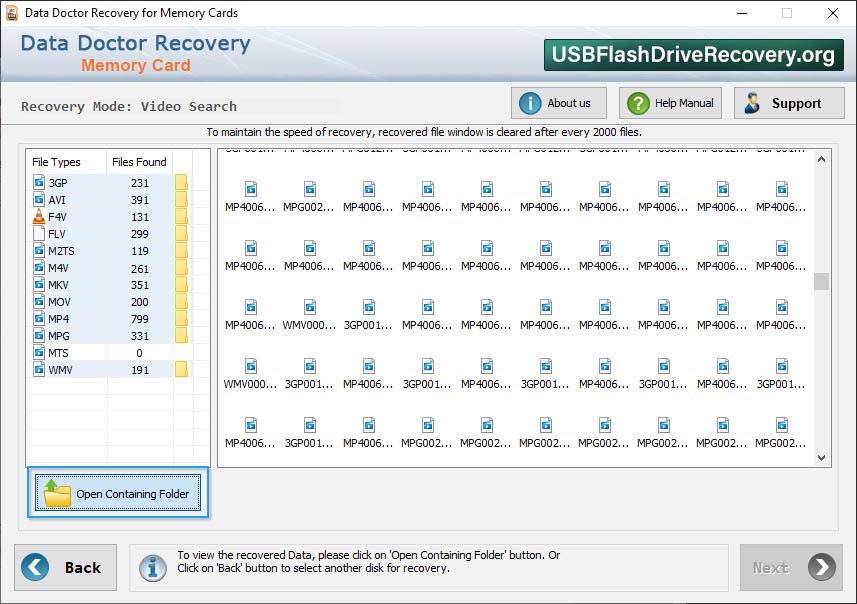Select the MPG file type icon
The image size is (857, 604).
coord(39,335)
